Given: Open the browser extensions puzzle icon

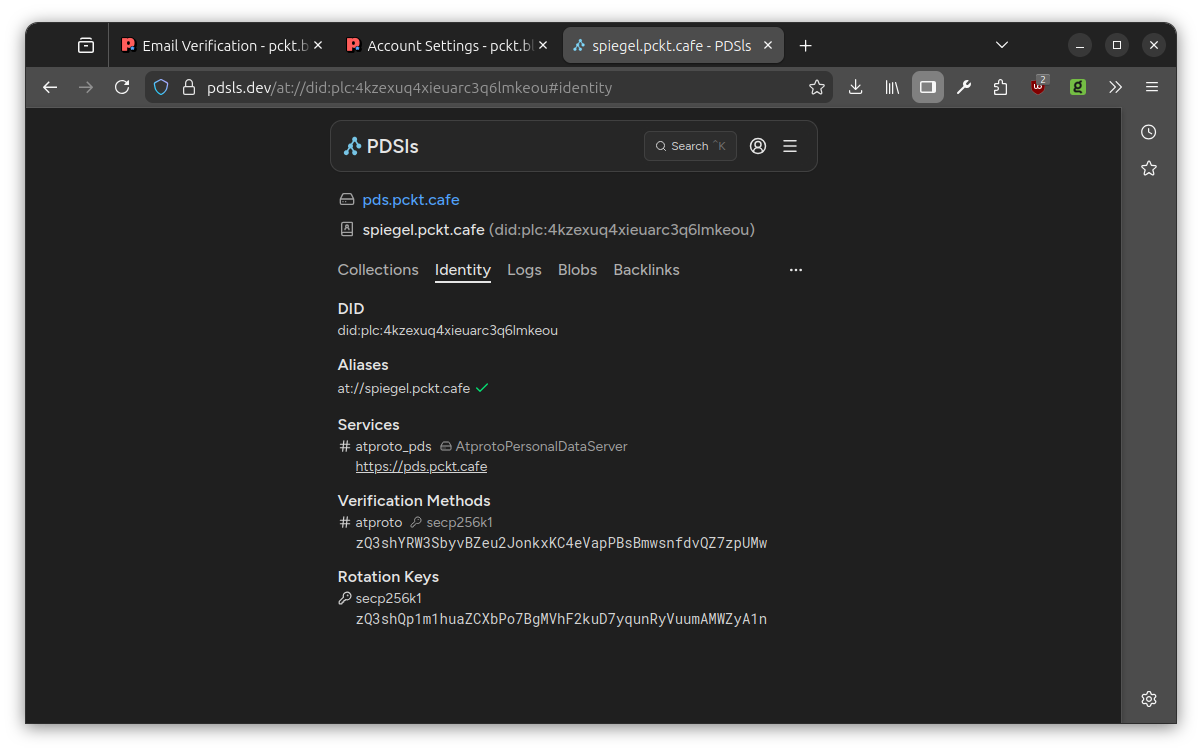Looking at the screenshot, I should [x=1000, y=87].
